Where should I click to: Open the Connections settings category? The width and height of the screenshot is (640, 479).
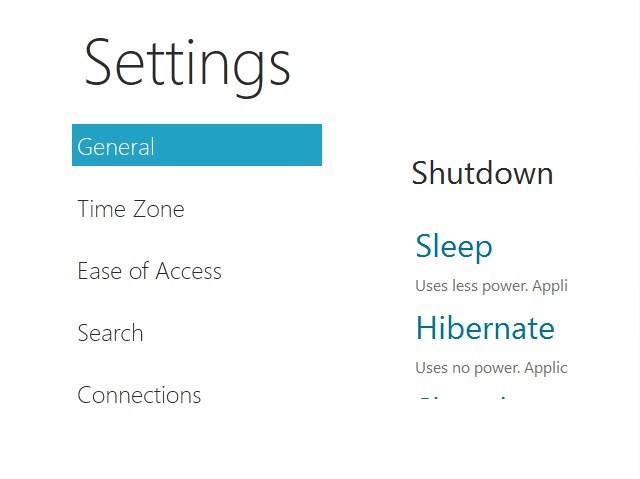tap(139, 395)
